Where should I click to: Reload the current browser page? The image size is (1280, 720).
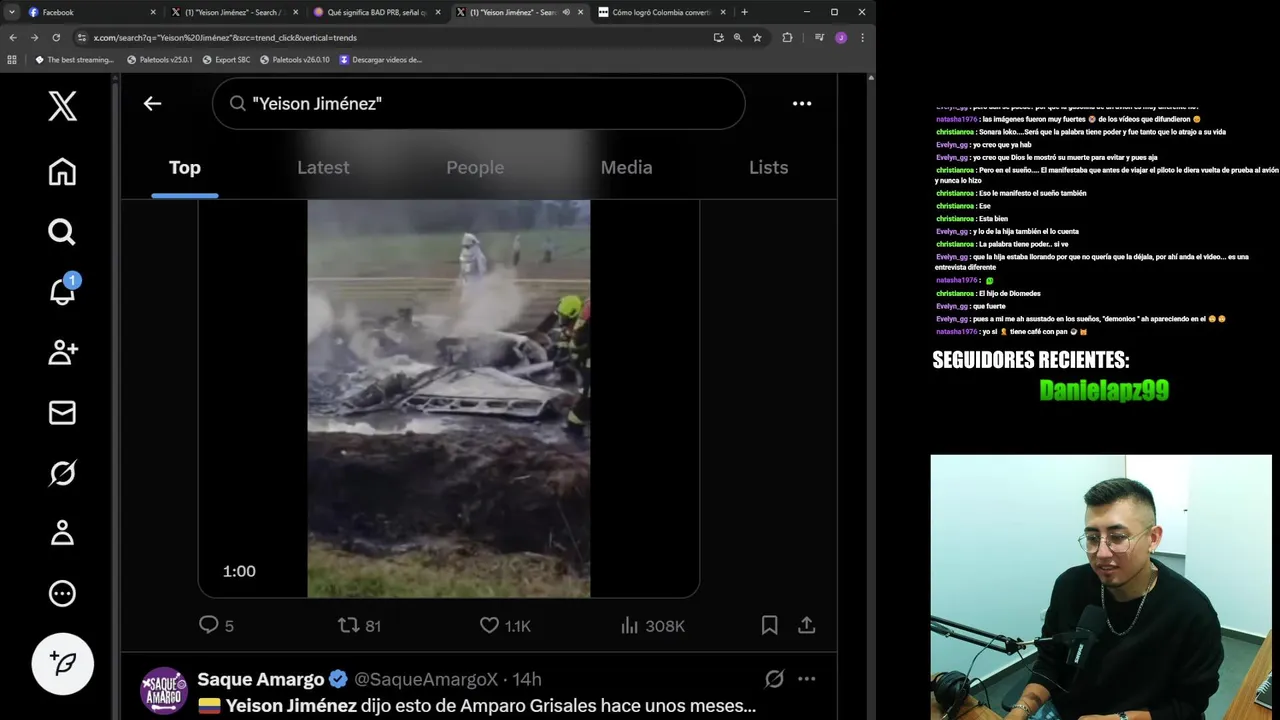56,37
